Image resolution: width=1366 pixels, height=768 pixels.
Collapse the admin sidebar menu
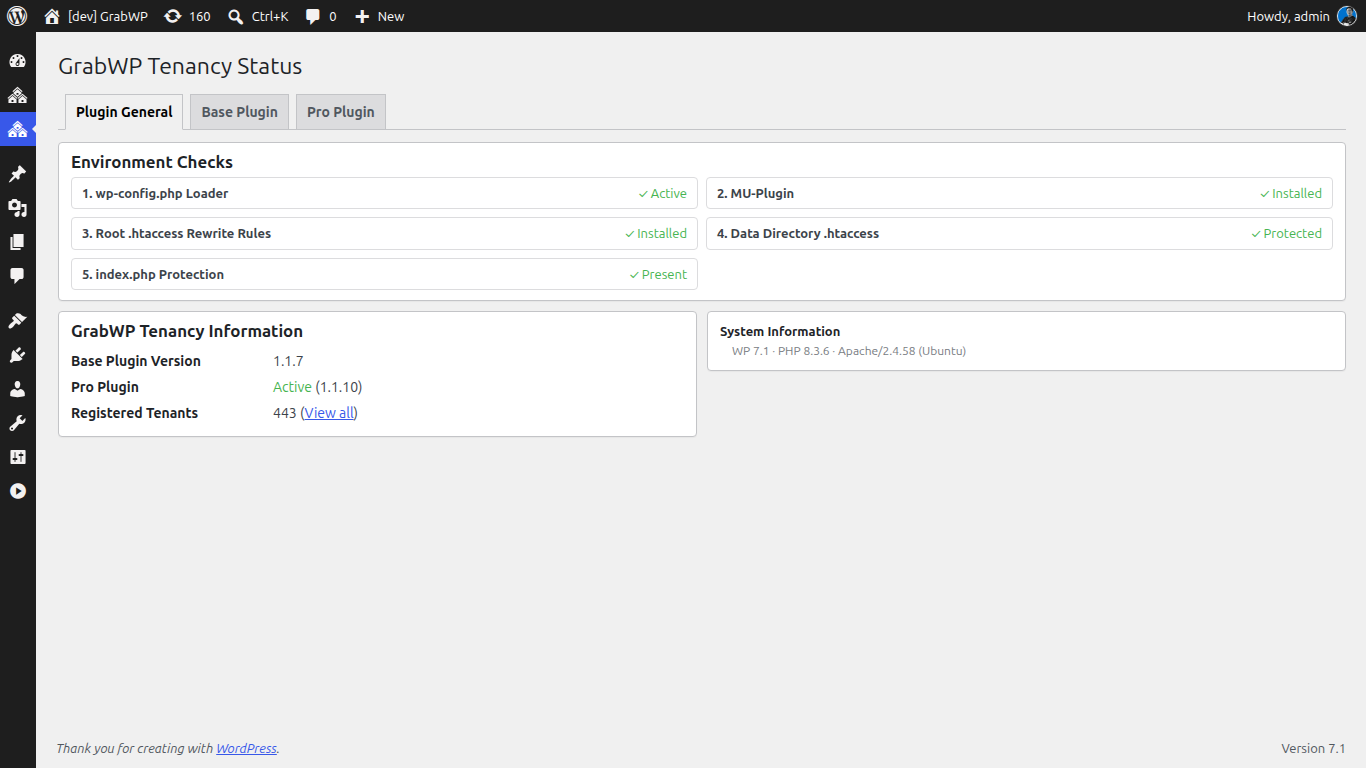(17, 491)
